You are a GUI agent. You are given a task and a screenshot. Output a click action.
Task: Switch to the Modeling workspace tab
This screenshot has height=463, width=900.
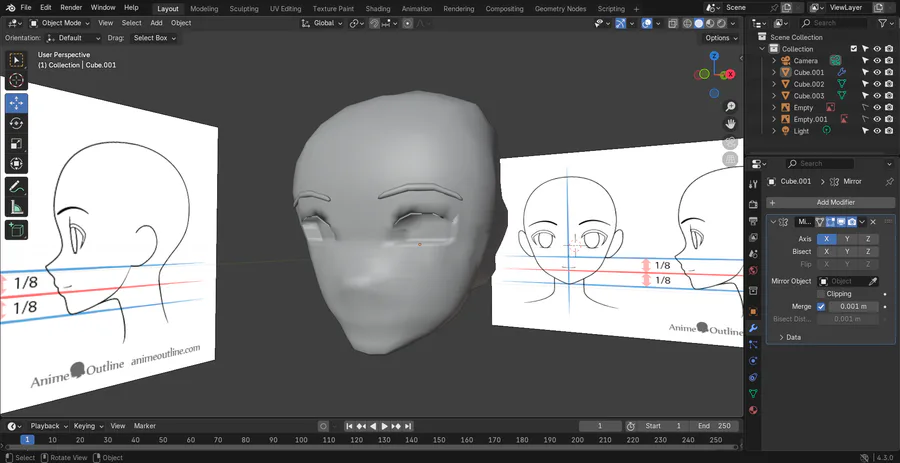[204, 9]
